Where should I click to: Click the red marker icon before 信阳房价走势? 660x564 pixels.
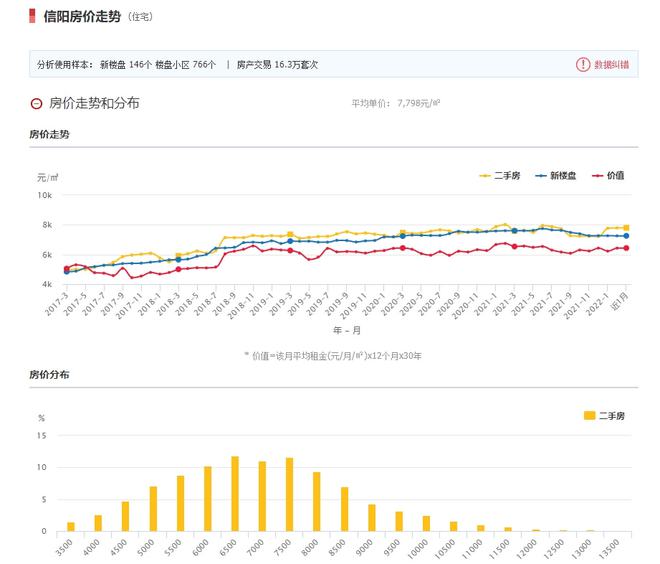(33, 17)
